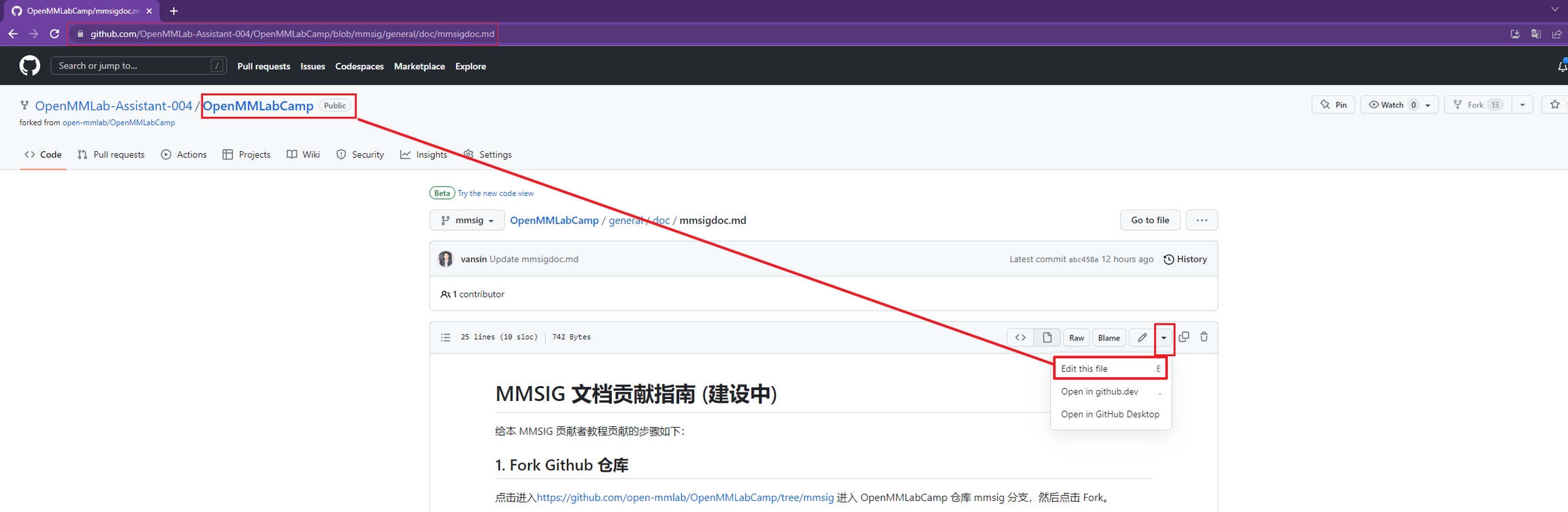Open the edit options dropdown arrow
The width and height of the screenshot is (1568, 512).
pos(1164,338)
